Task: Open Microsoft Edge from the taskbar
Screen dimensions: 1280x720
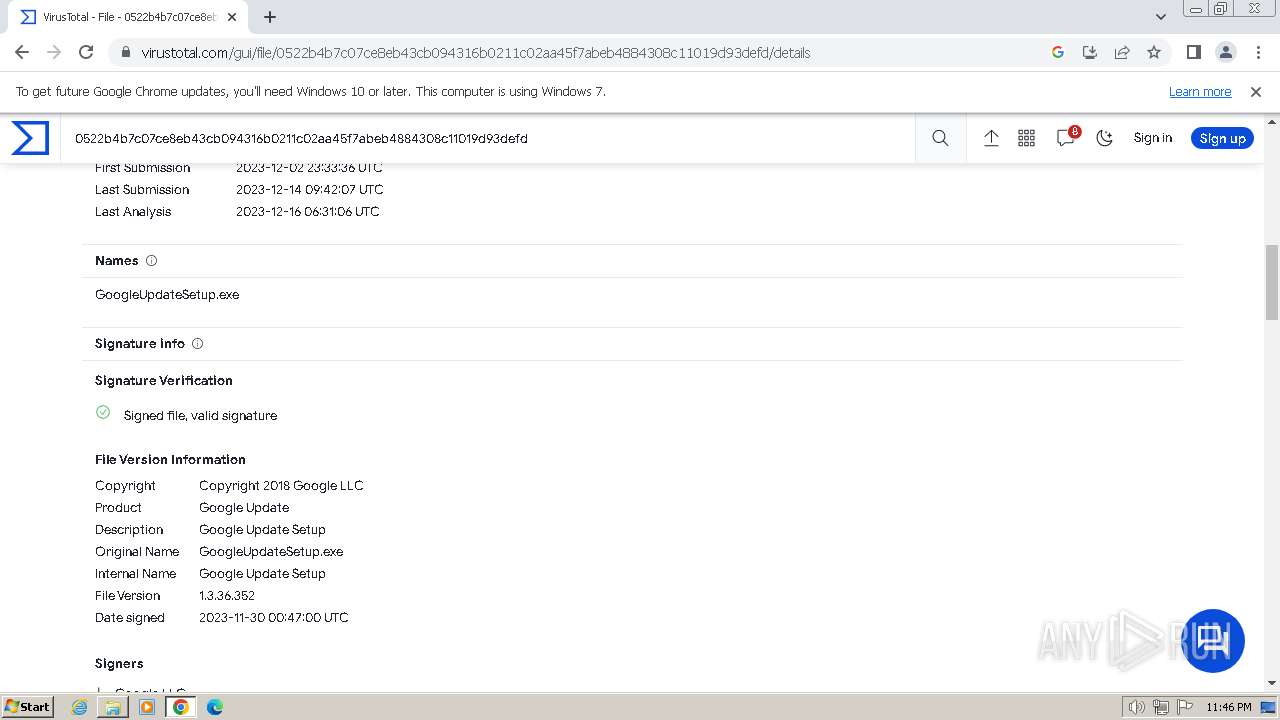Action: click(x=215, y=707)
